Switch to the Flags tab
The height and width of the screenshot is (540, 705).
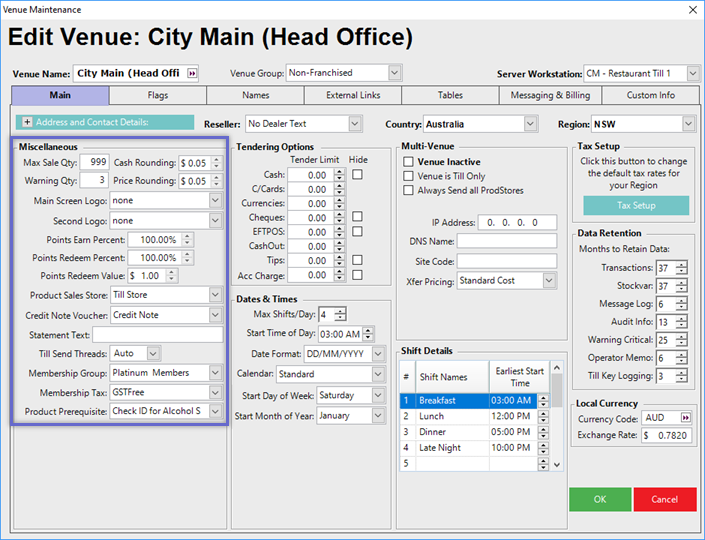[x=158, y=95]
